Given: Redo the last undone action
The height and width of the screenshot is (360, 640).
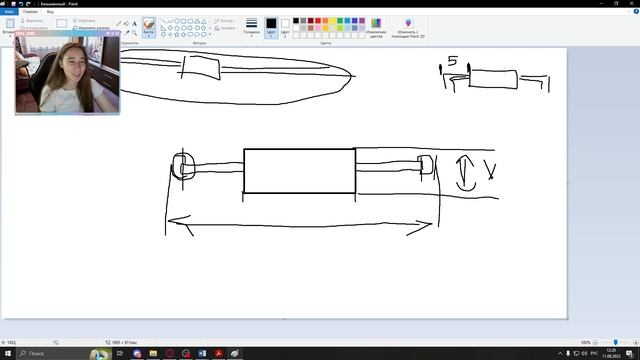Looking at the screenshot, I should (28, 4).
